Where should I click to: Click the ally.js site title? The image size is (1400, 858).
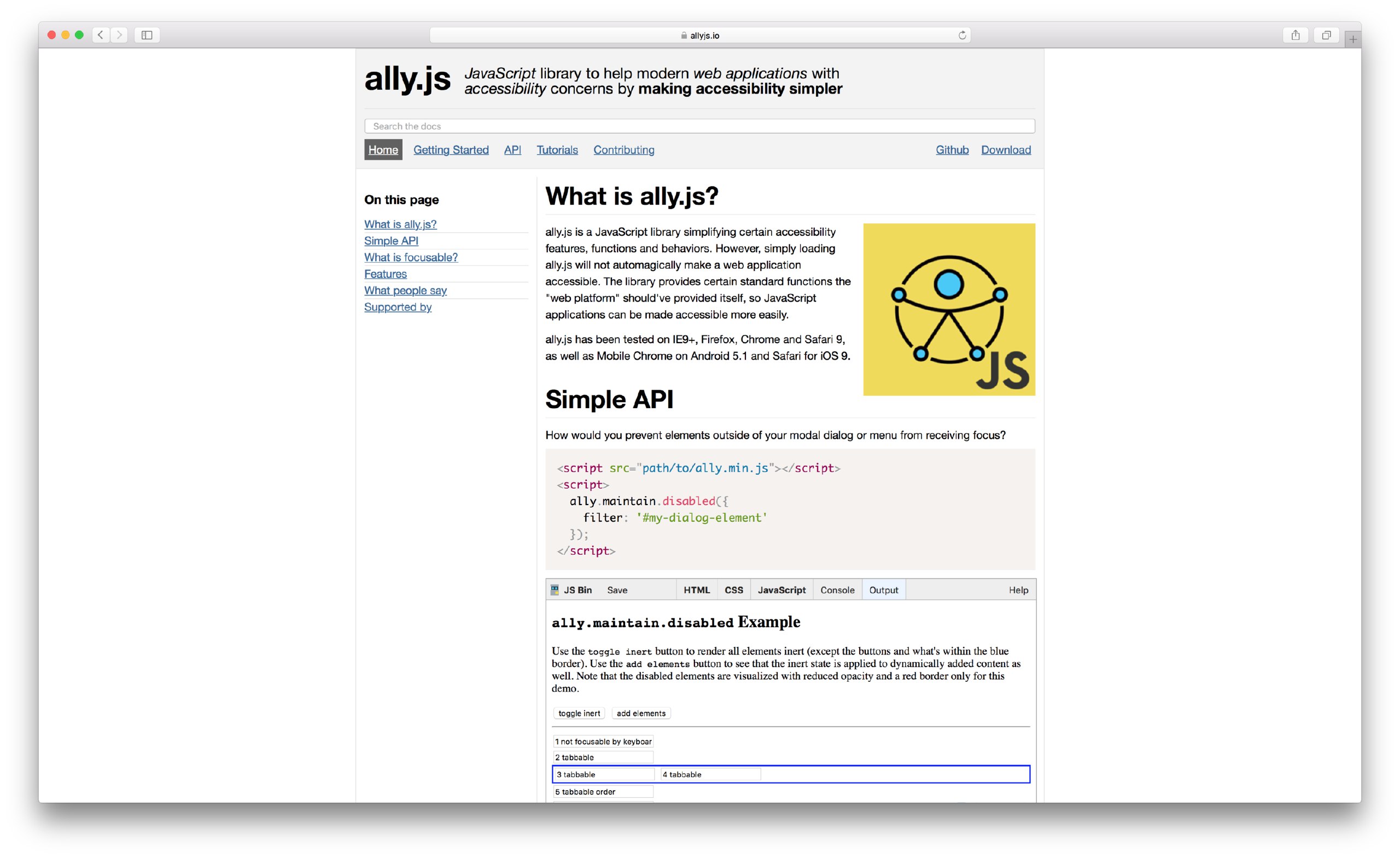(407, 78)
